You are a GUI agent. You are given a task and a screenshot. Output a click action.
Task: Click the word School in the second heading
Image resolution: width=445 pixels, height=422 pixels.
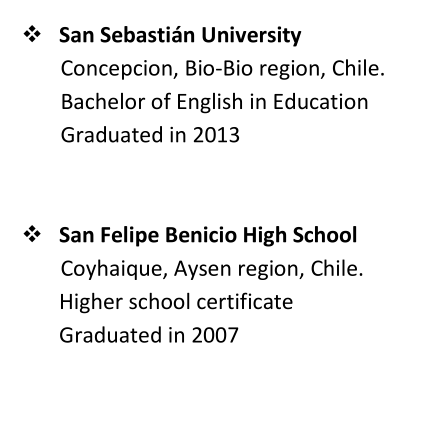pos(325,235)
